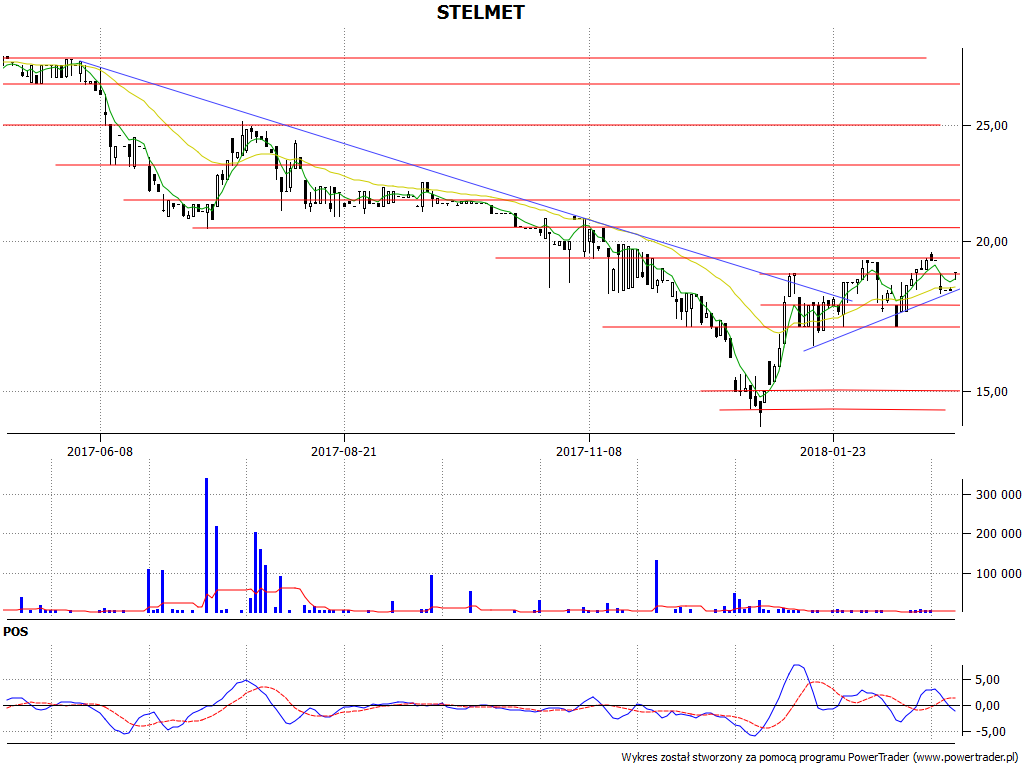Click the 5,00 oscillator axis label
The height and width of the screenshot is (768, 1024).
[987, 680]
